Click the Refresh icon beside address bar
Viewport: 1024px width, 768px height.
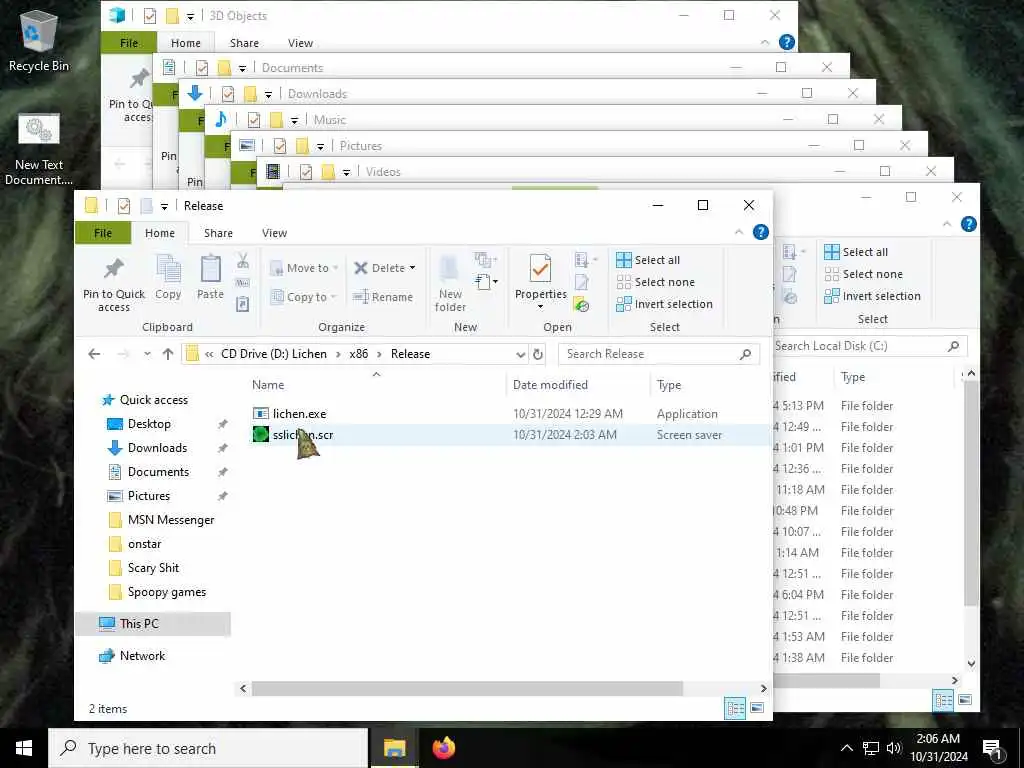click(x=537, y=354)
